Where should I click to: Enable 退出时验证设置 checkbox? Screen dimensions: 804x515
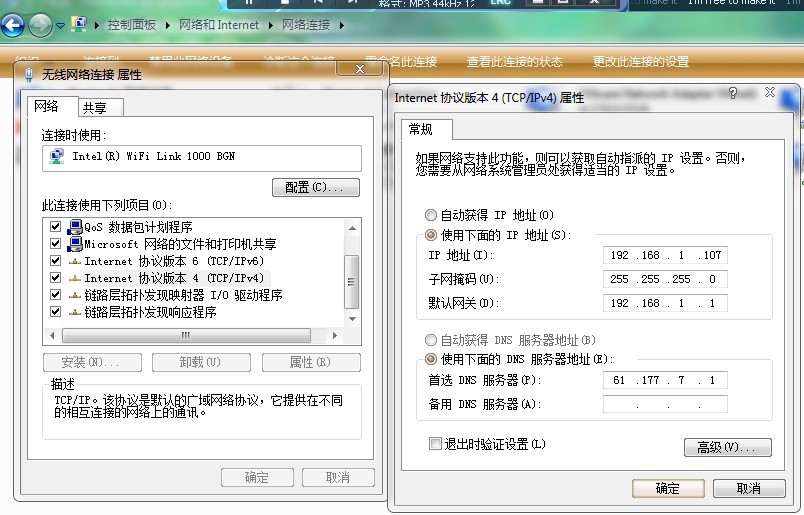tap(435, 444)
